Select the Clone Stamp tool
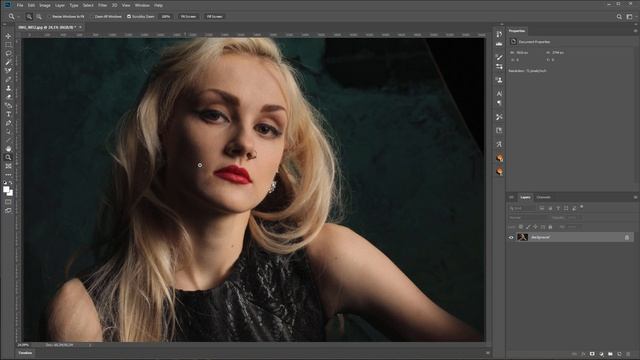The image size is (640, 360). coord(8,88)
